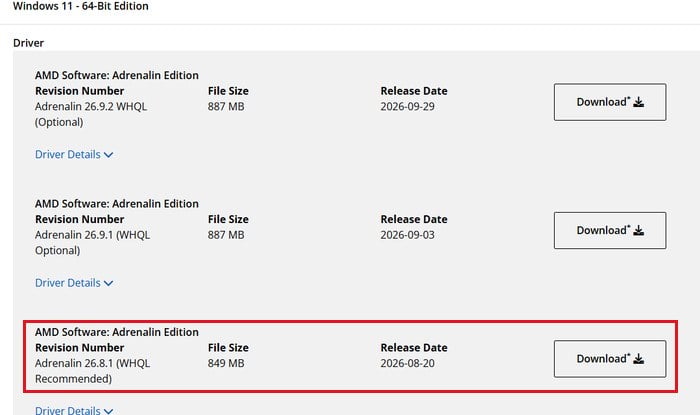Click 887 MB size of Adrenalin 26.9.1
The image size is (700, 415).
pos(226,235)
